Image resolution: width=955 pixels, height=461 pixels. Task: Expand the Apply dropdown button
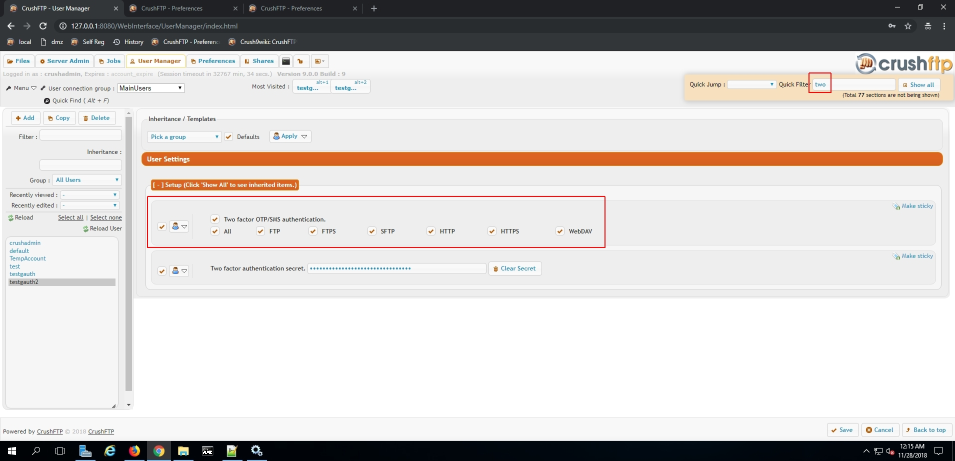(291, 136)
